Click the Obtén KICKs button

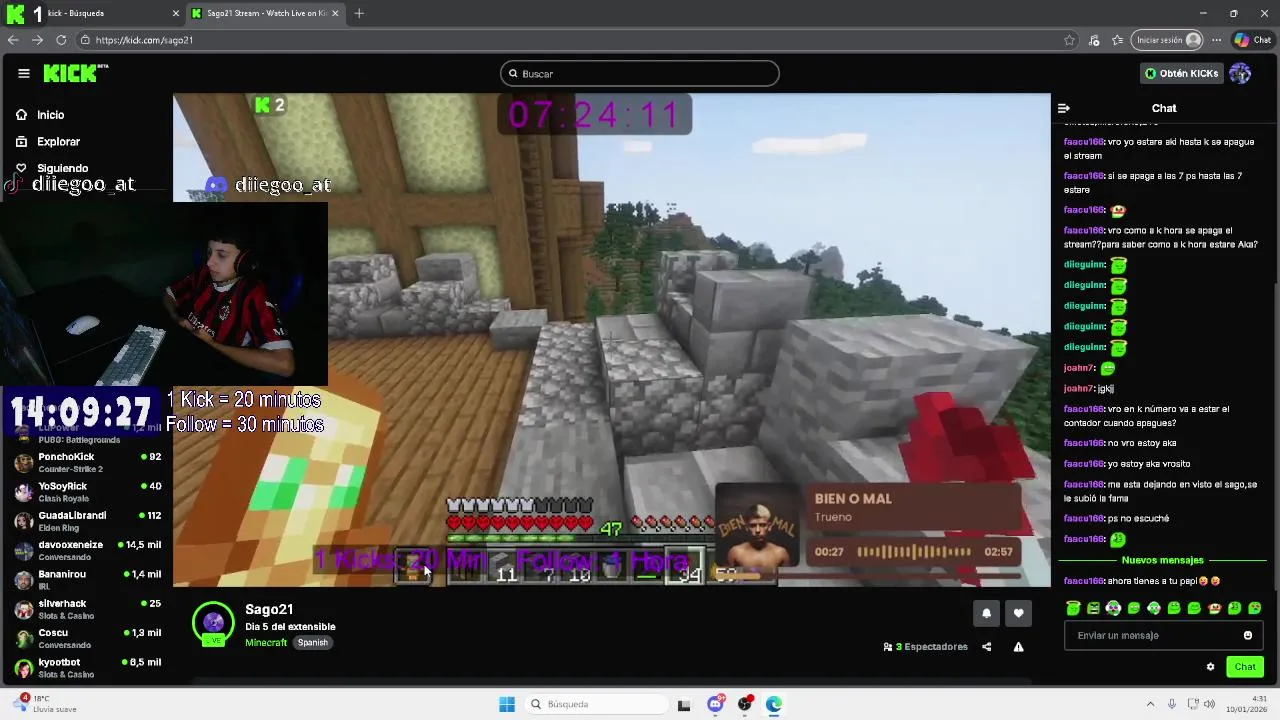[x=1182, y=73]
